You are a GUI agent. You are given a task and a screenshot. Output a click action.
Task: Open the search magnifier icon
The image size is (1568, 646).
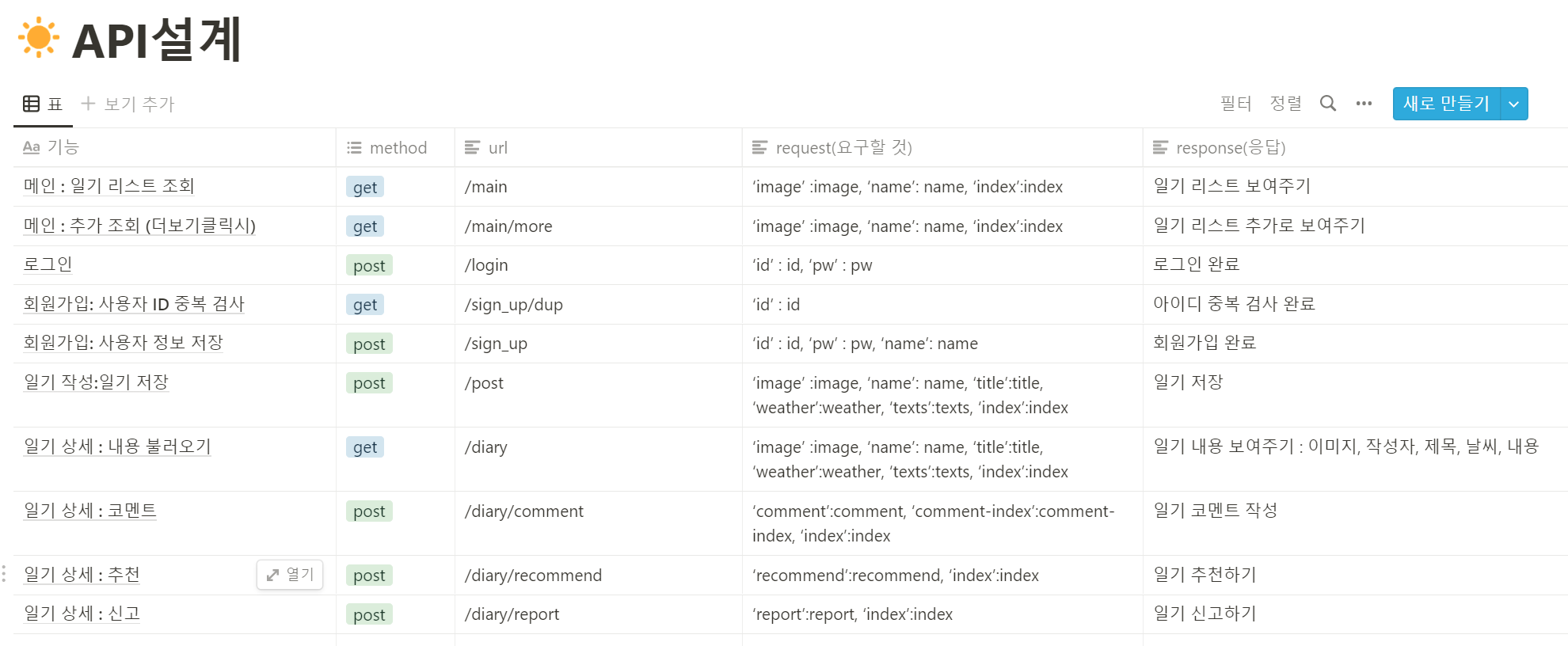point(1328,104)
